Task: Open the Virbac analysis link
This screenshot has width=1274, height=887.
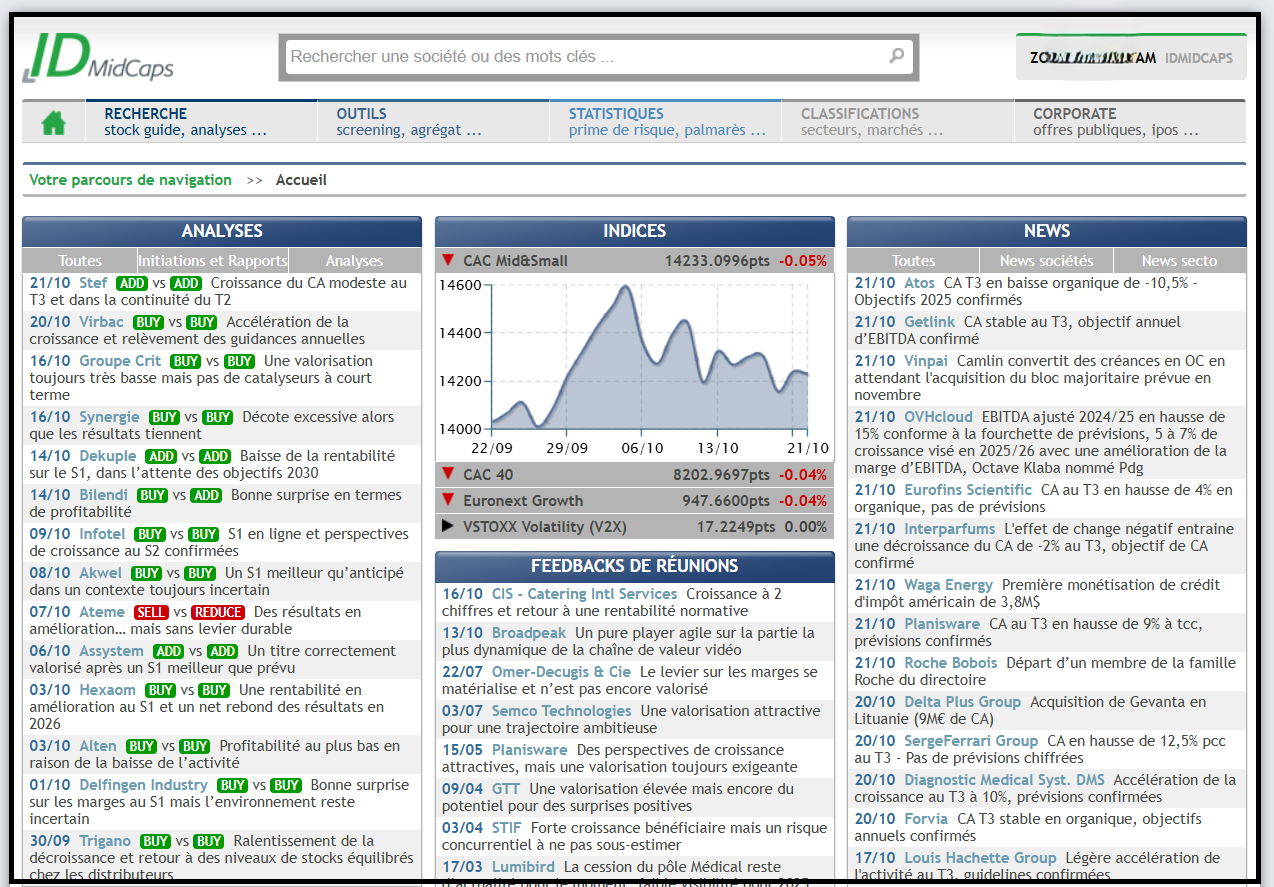Action: coord(101,322)
